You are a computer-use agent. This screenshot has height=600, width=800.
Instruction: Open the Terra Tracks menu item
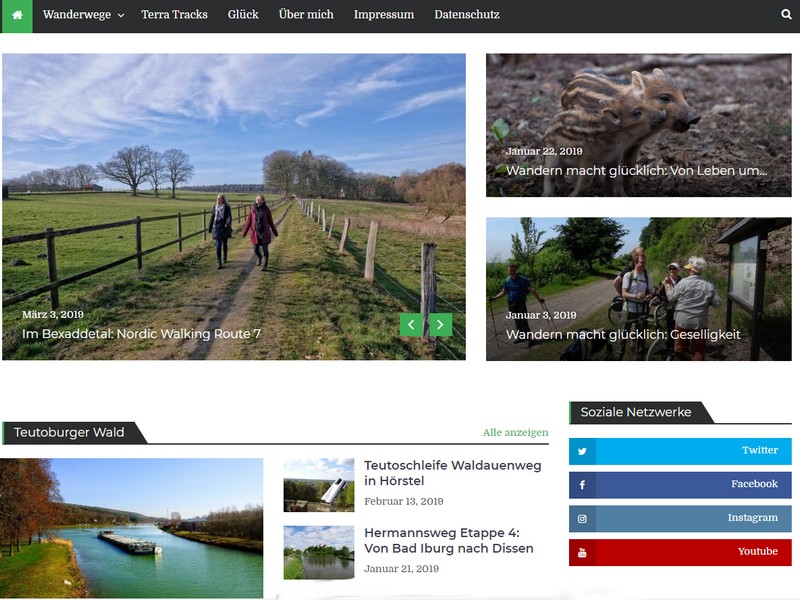click(174, 14)
